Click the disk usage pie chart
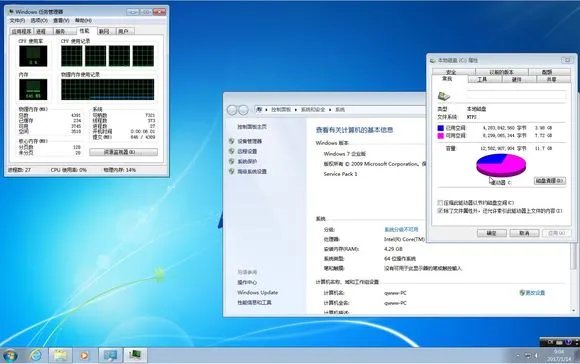This screenshot has width=580, height=364. (501, 165)
